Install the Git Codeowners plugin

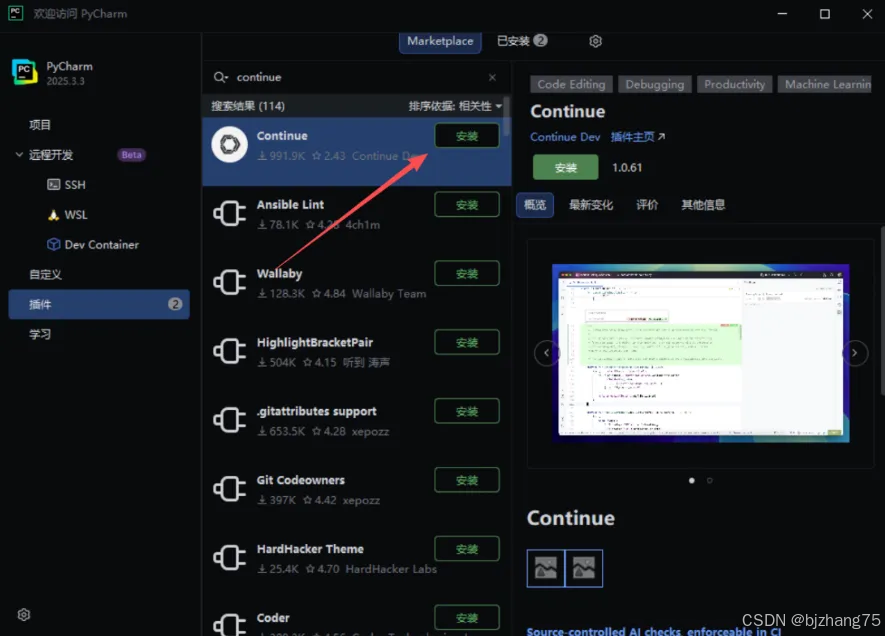(467, 480)
